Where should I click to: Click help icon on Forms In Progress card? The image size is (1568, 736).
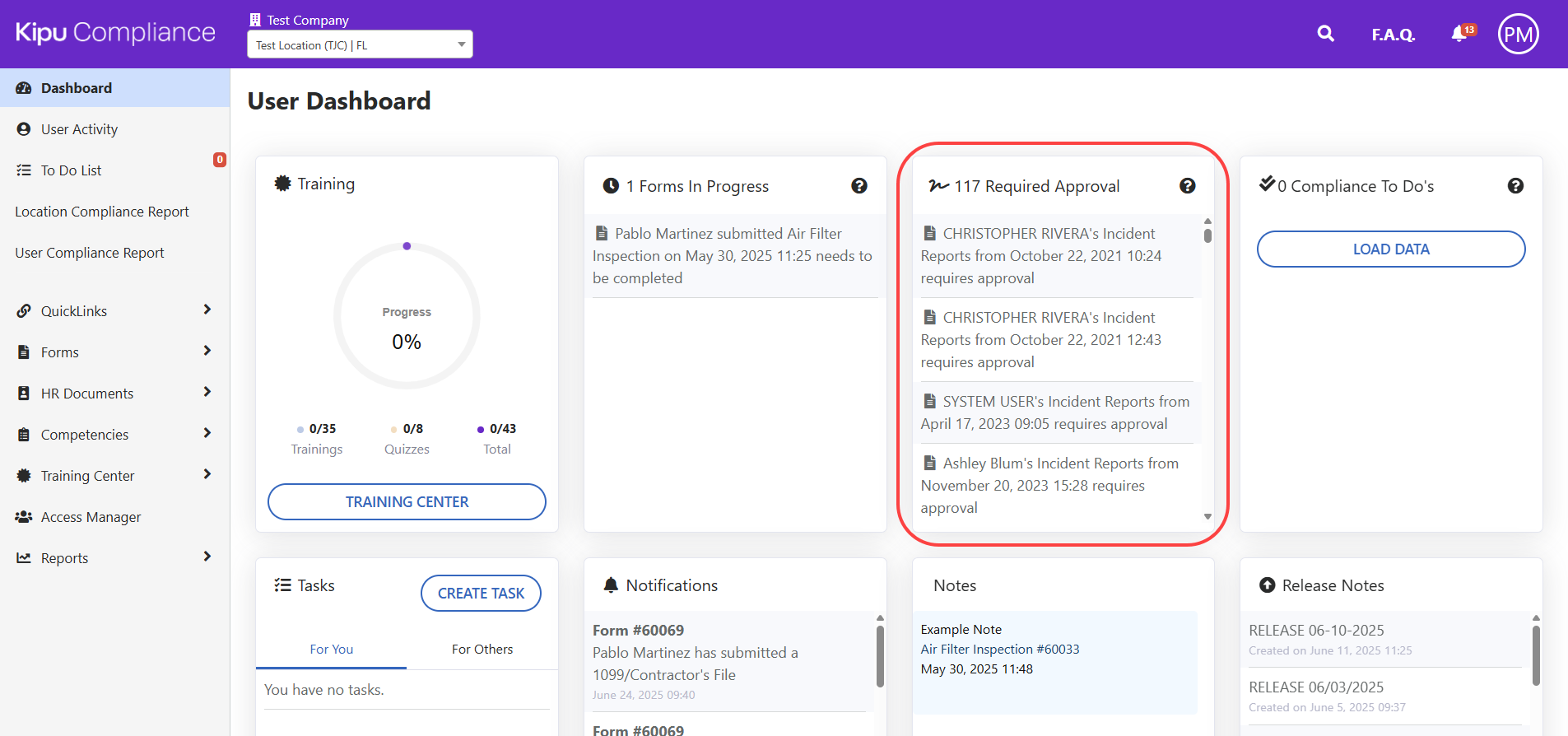(858, 186)
